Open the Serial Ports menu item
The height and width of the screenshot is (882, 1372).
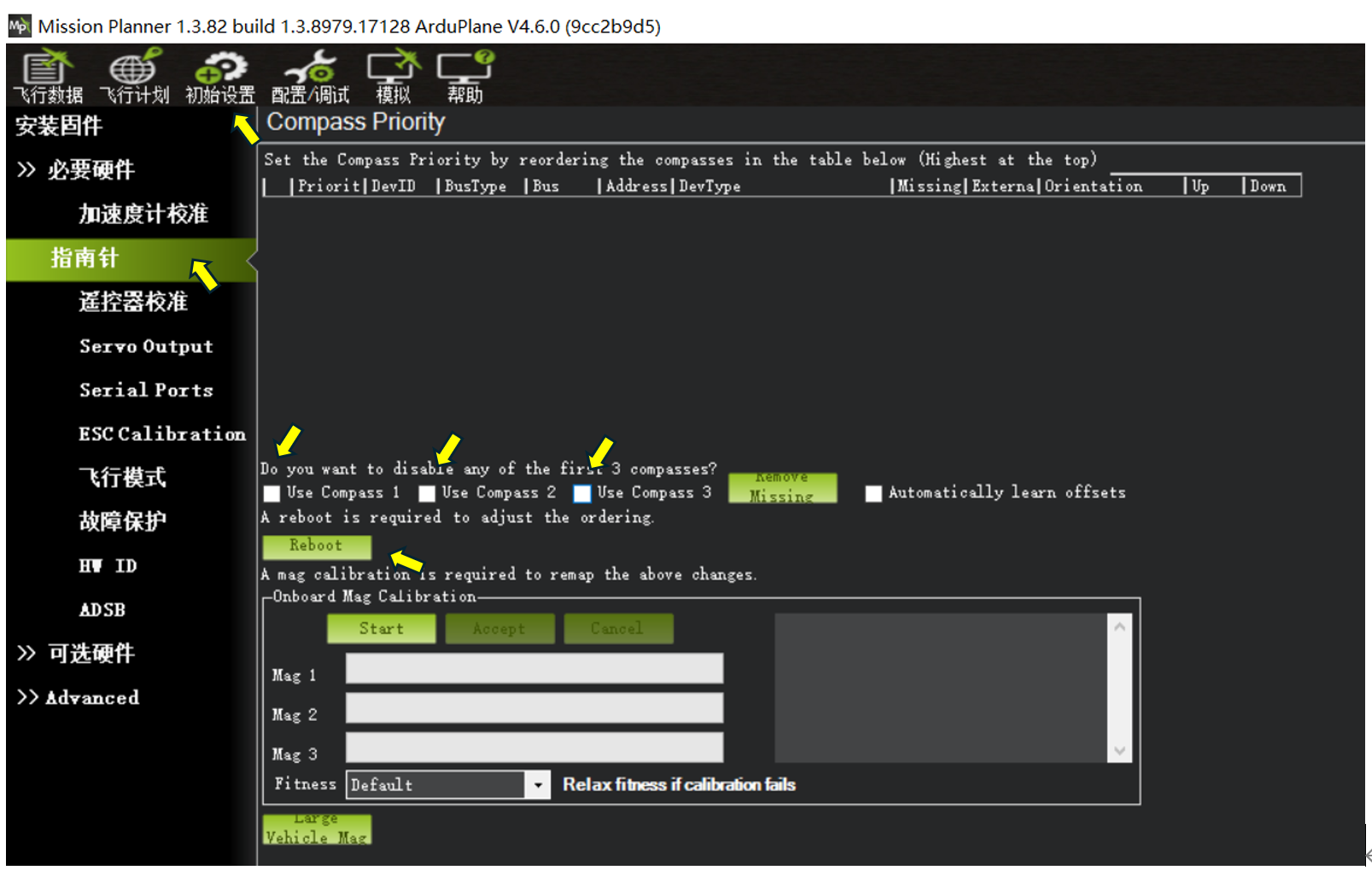(x=146, y=390)
